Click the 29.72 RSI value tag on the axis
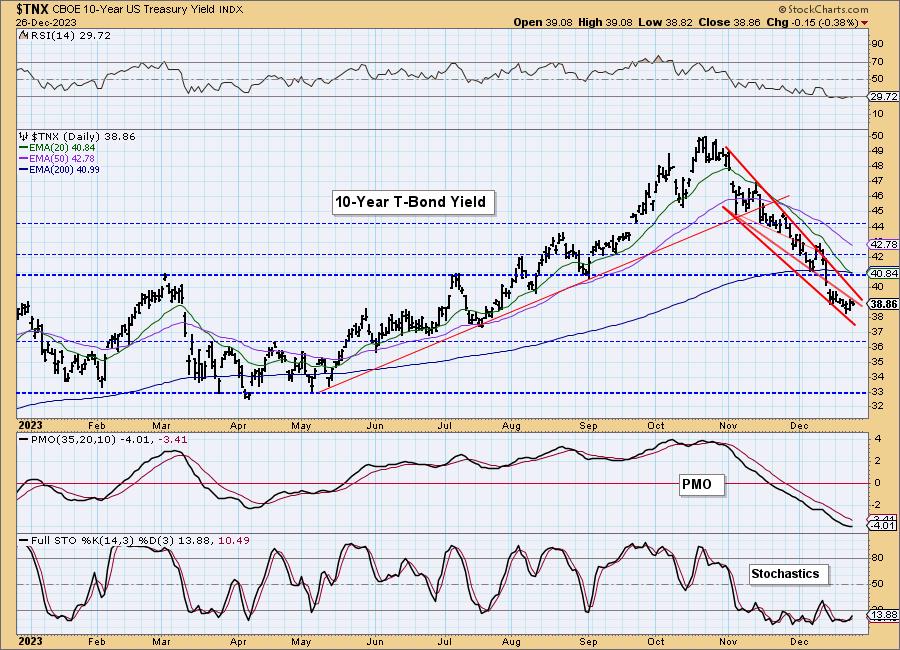 (x=884, y=96)
